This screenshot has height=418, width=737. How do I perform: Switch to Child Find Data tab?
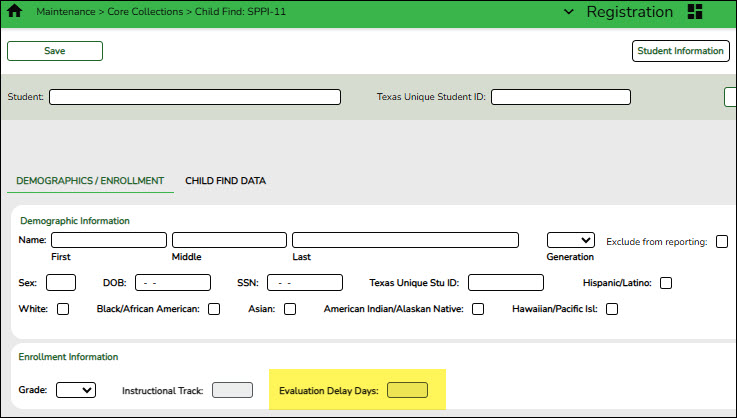[225, 181]
